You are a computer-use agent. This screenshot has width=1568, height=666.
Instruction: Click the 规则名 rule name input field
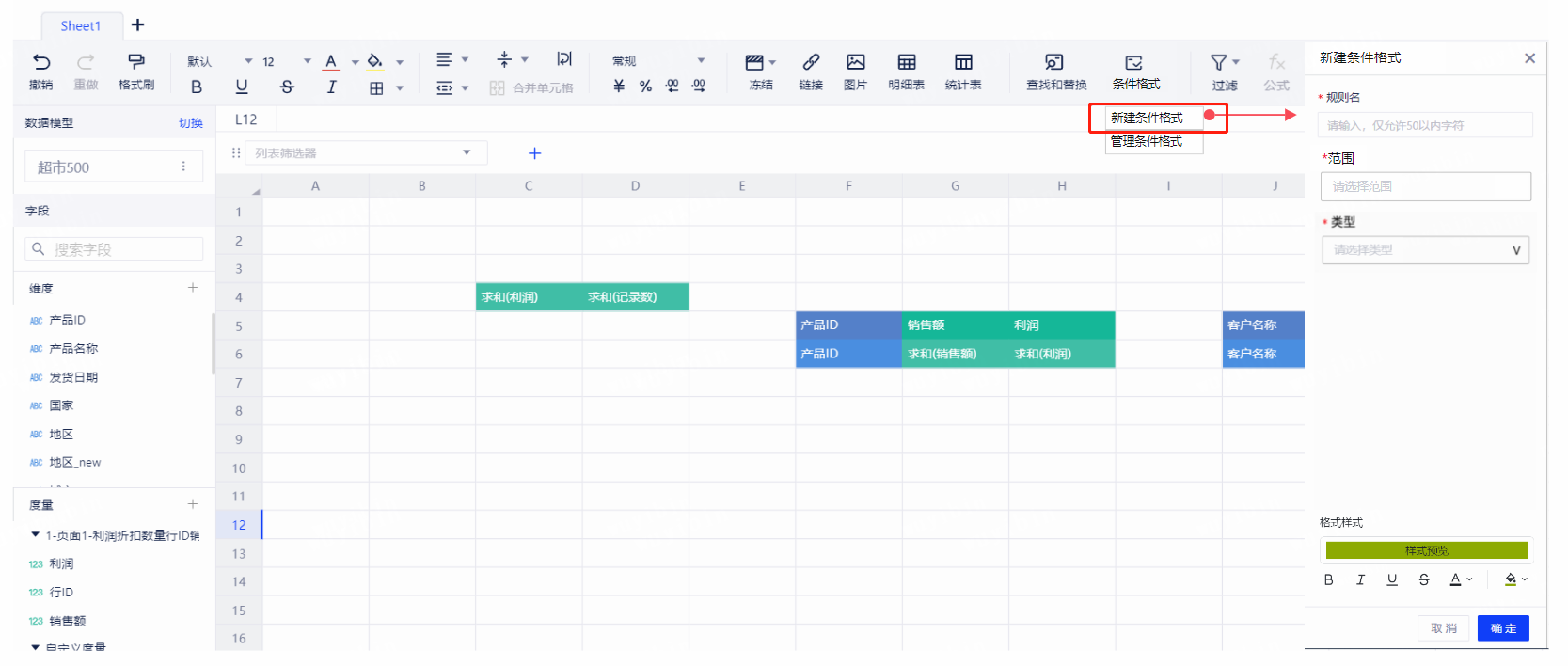(1425, 125)
